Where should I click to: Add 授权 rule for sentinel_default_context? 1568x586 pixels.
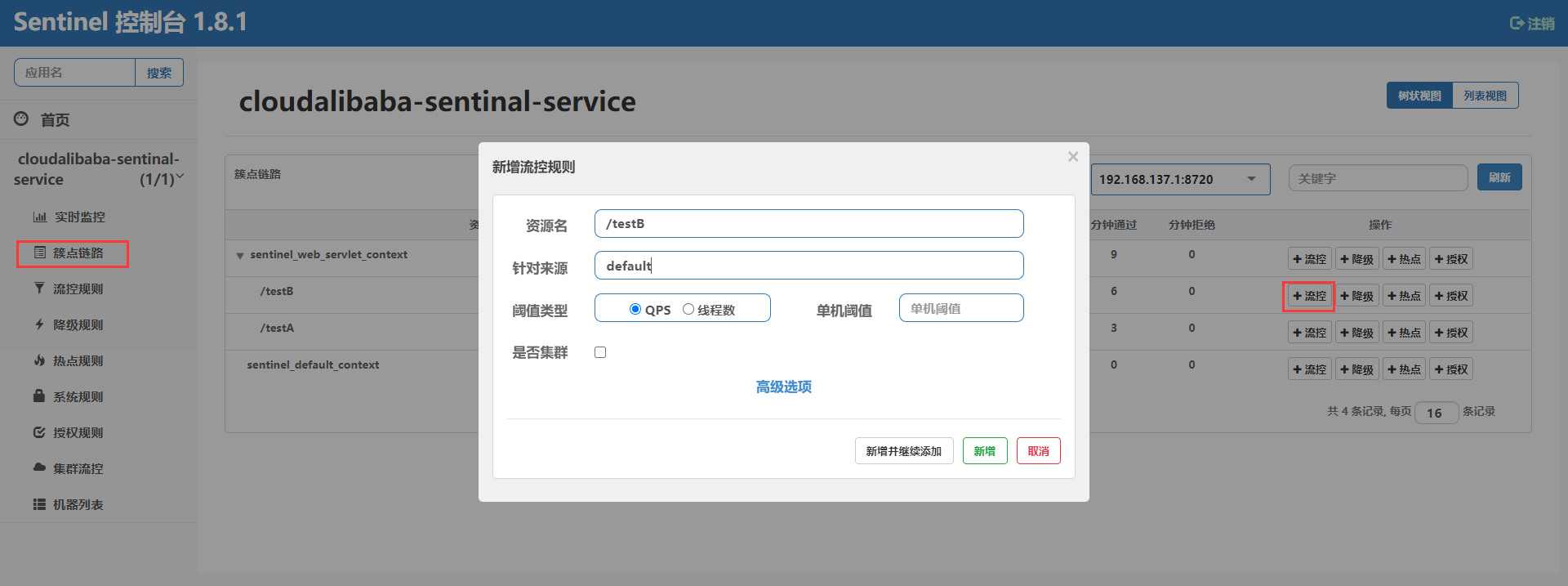click(x=1451, y=369)
